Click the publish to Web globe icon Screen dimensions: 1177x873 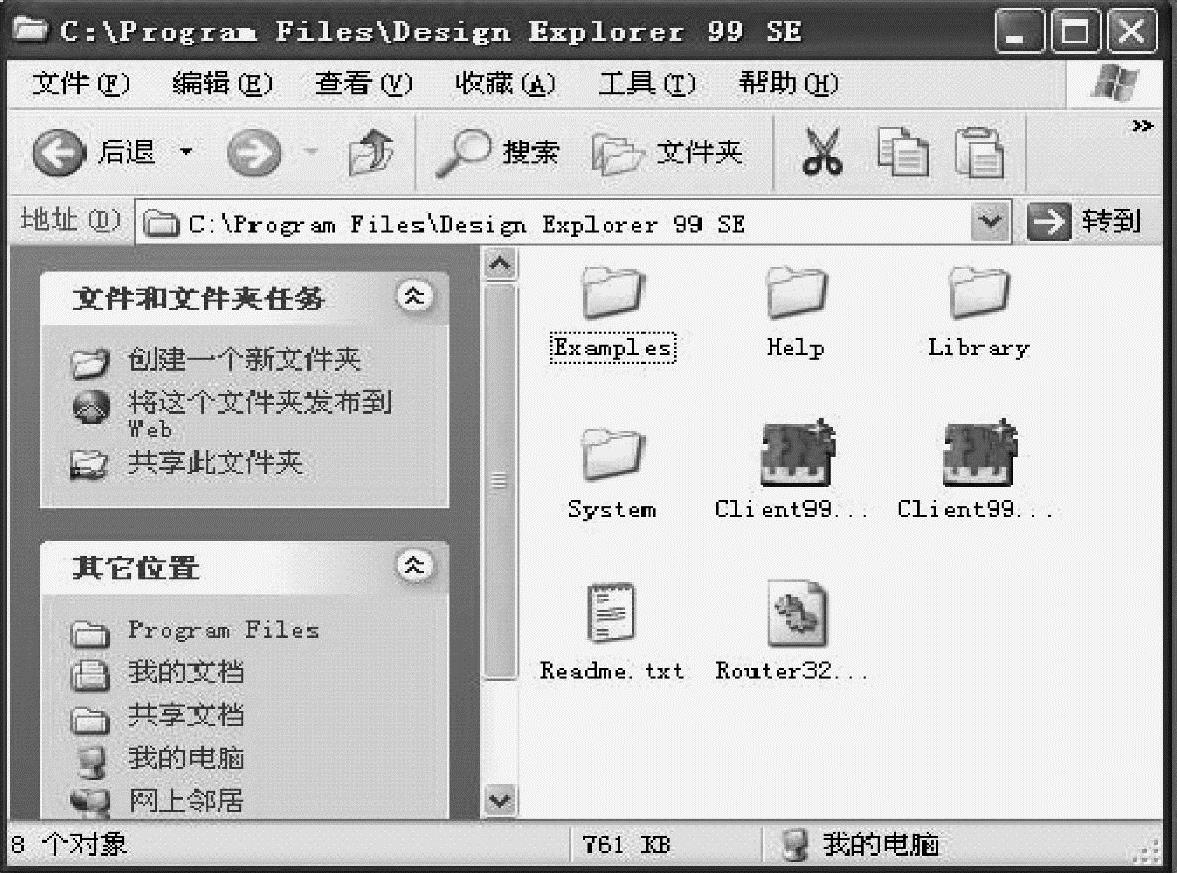(x=91, y=406)
